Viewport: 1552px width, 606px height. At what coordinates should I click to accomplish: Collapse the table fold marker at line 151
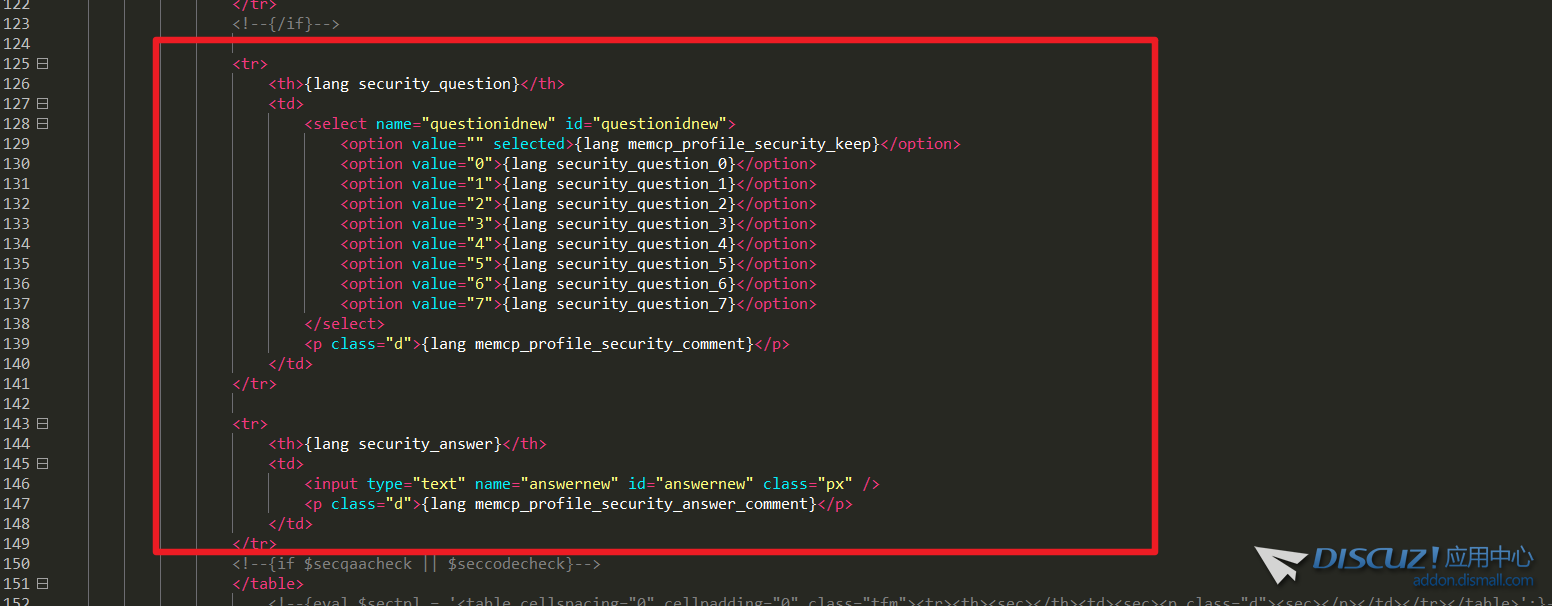(42, 584)
